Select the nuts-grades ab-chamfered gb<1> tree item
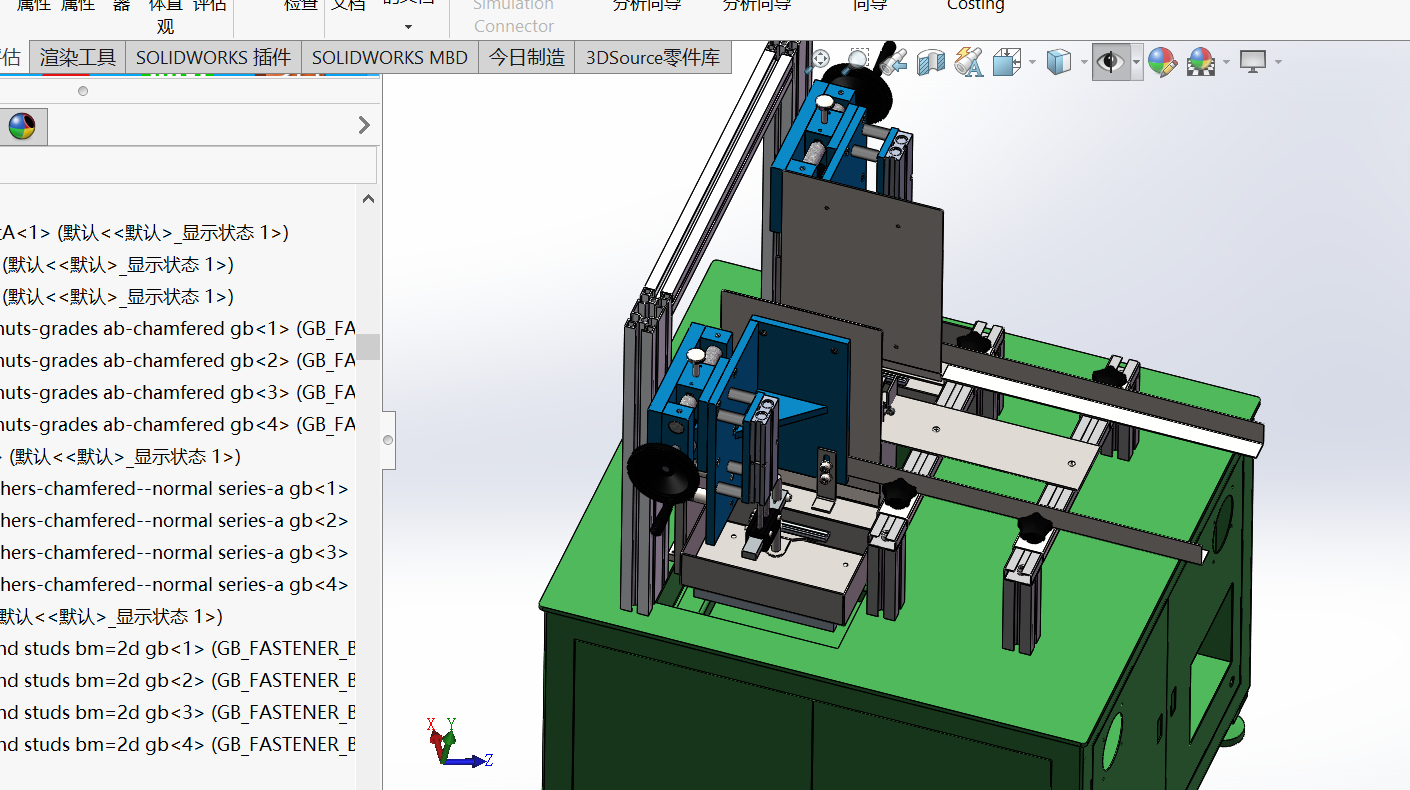 pyautogui.click(x=177, y=328)
